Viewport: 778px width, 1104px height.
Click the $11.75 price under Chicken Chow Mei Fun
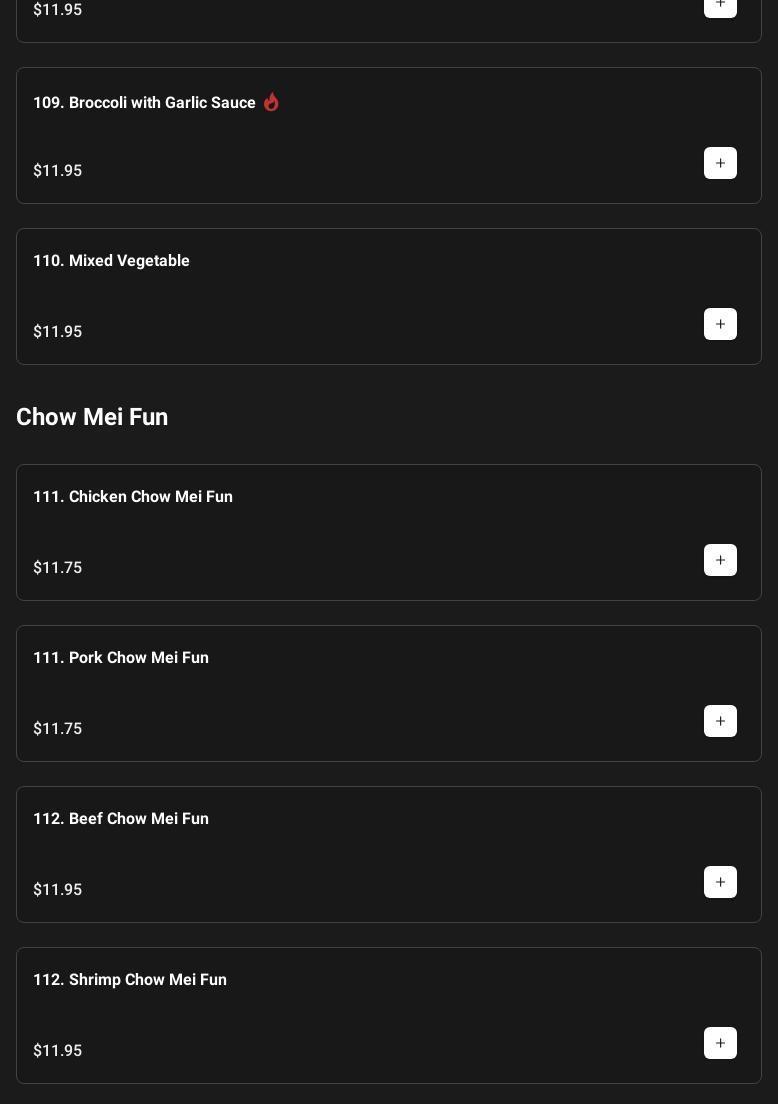[x=58, y=568]
